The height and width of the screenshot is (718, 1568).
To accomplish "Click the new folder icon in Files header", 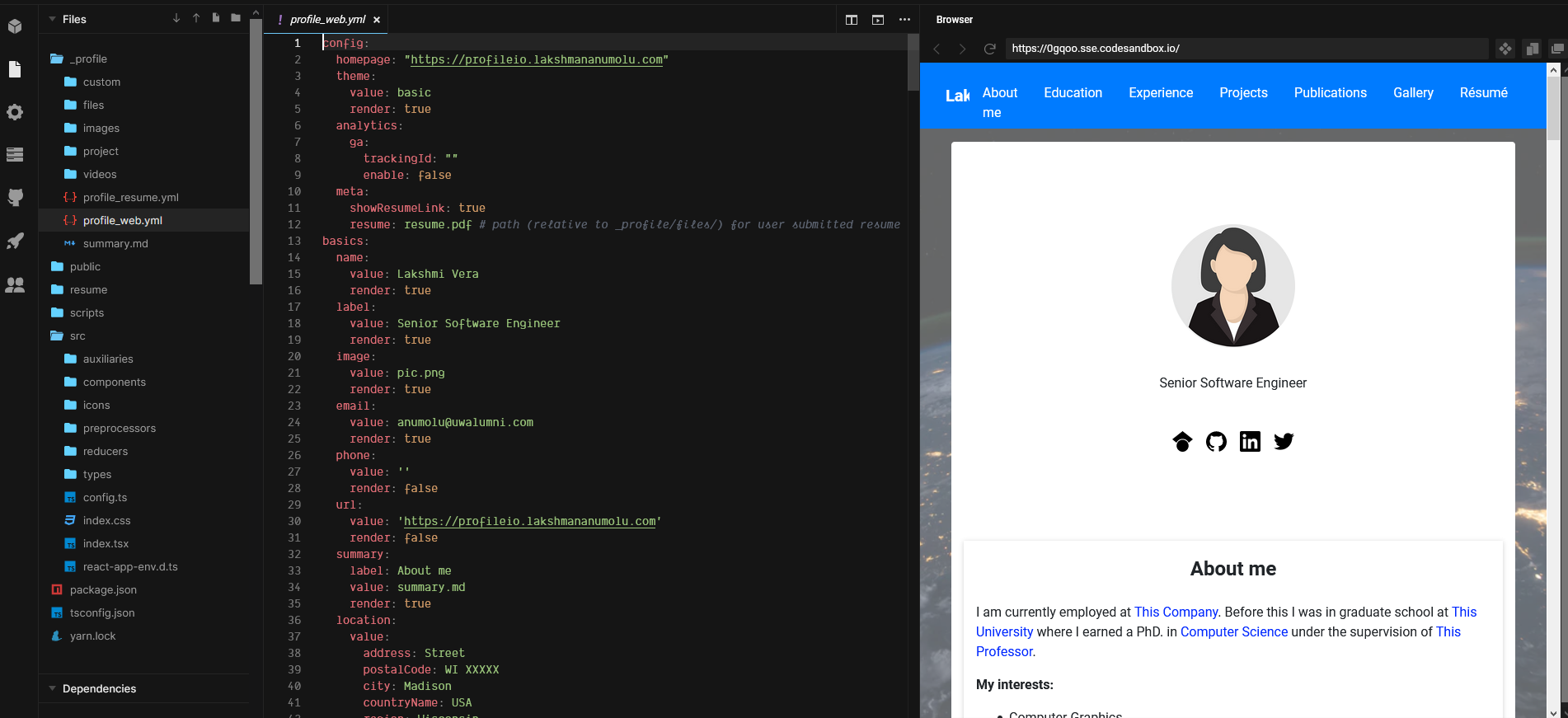I will (x=236, y=18).
